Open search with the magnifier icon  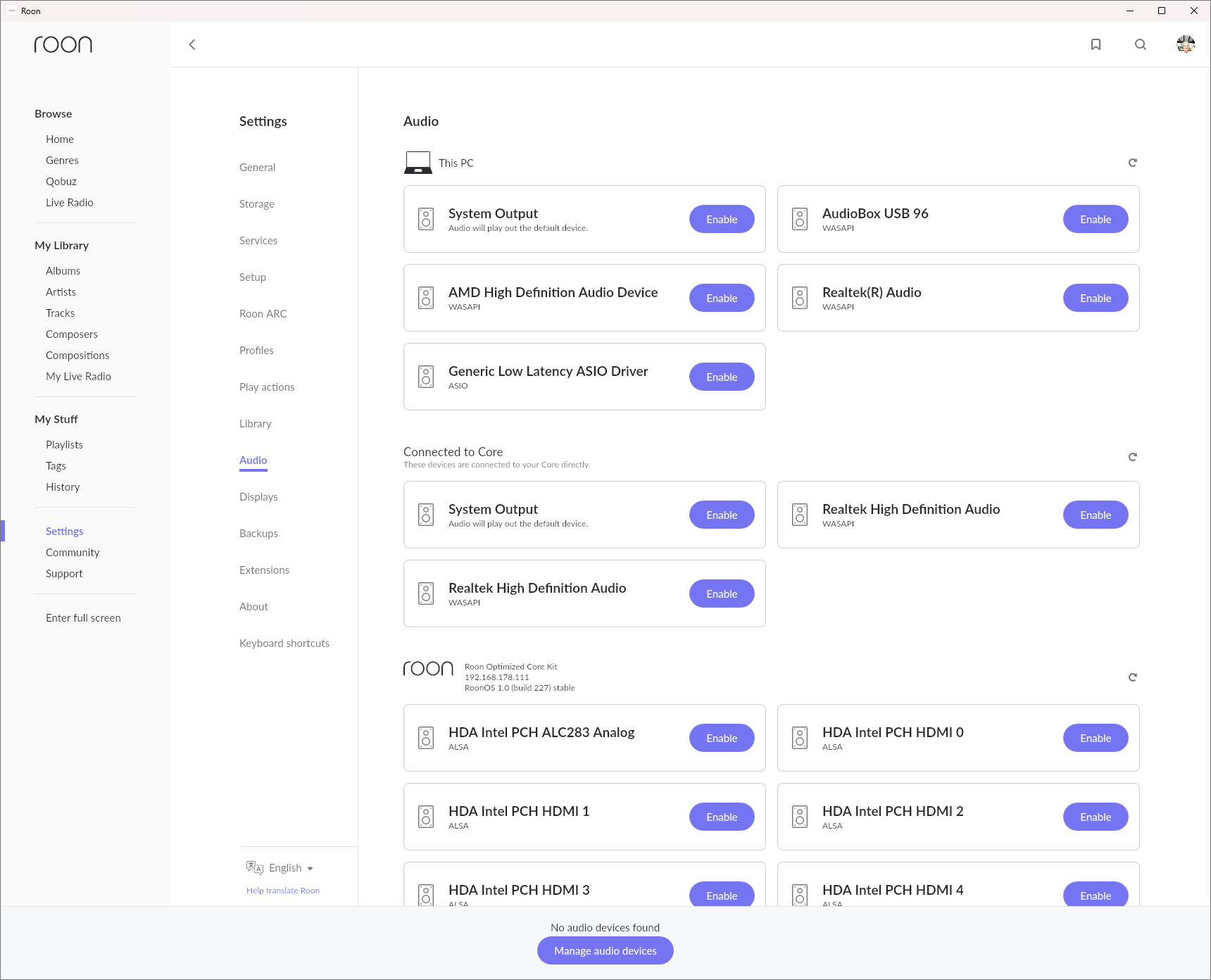tap(1141, 44)
